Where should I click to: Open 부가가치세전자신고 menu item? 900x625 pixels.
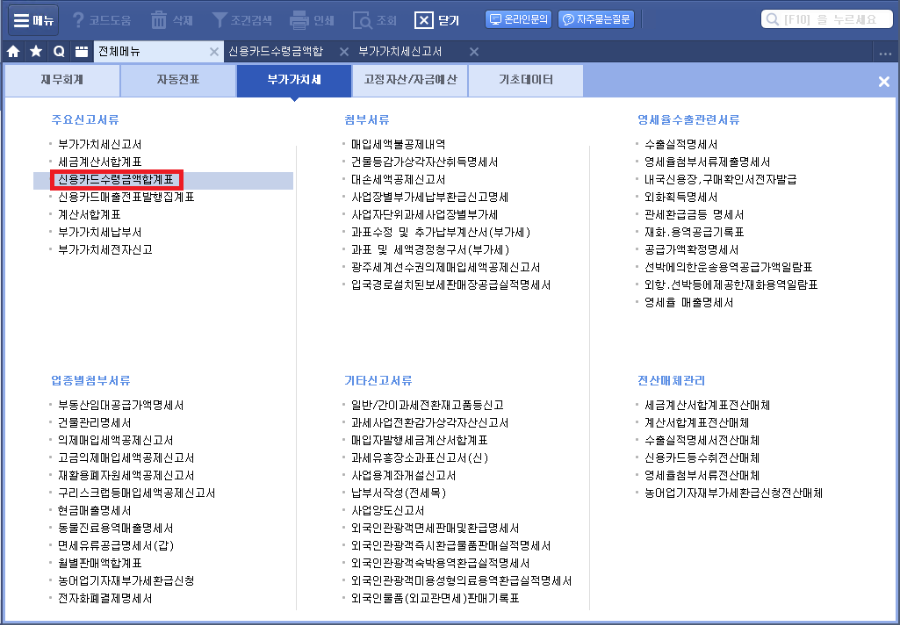(105, 250)
